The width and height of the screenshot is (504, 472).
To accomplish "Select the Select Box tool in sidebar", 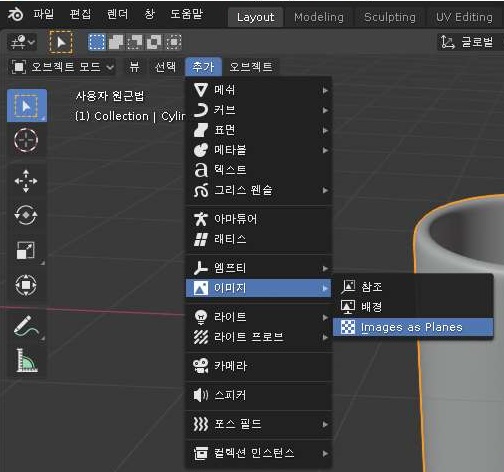I will 27,105.
